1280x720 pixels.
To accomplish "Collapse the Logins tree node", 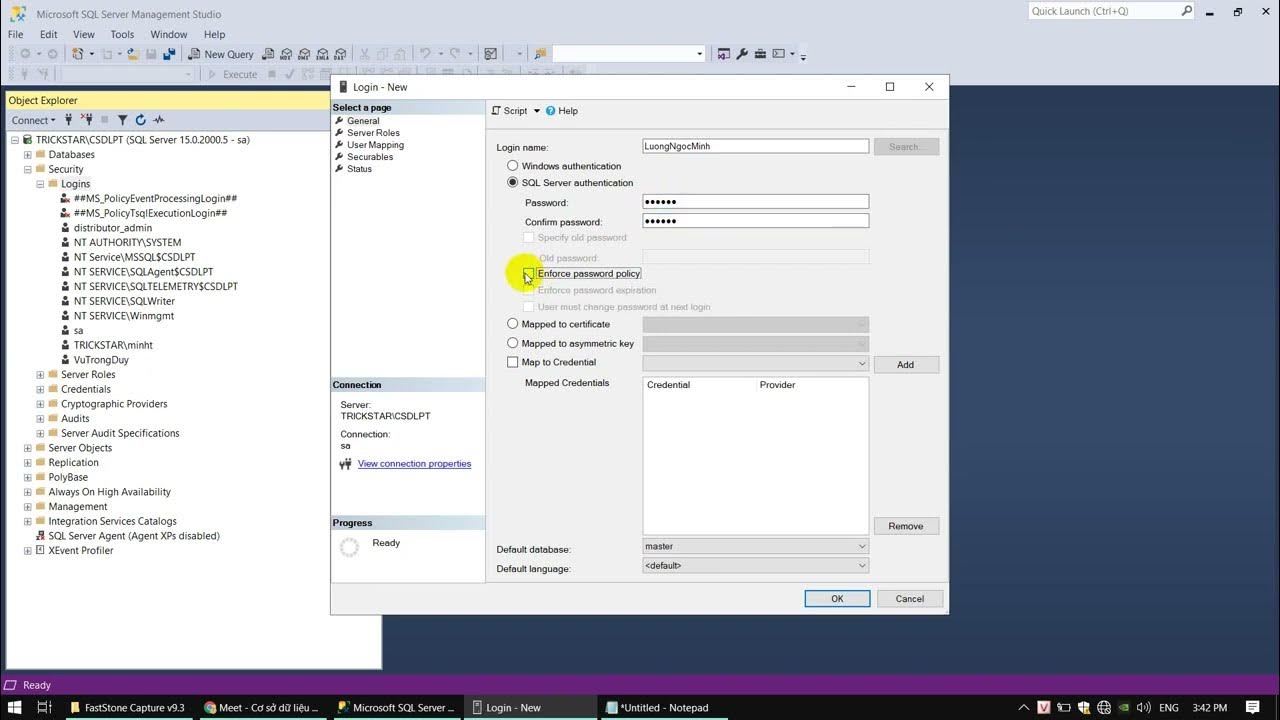I will coord(41,184).
